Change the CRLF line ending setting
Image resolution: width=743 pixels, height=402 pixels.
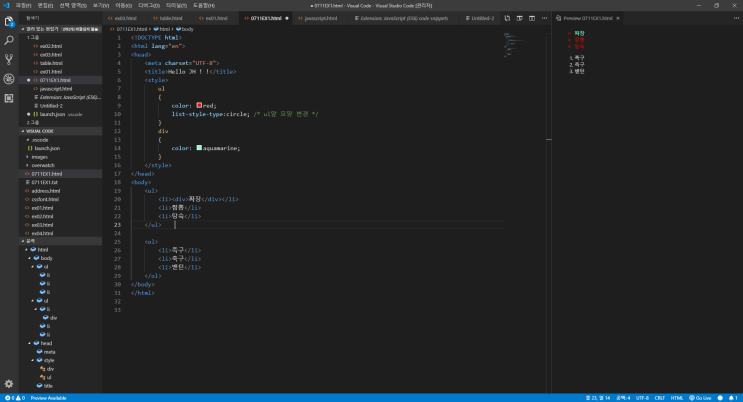tap(660, 398)
